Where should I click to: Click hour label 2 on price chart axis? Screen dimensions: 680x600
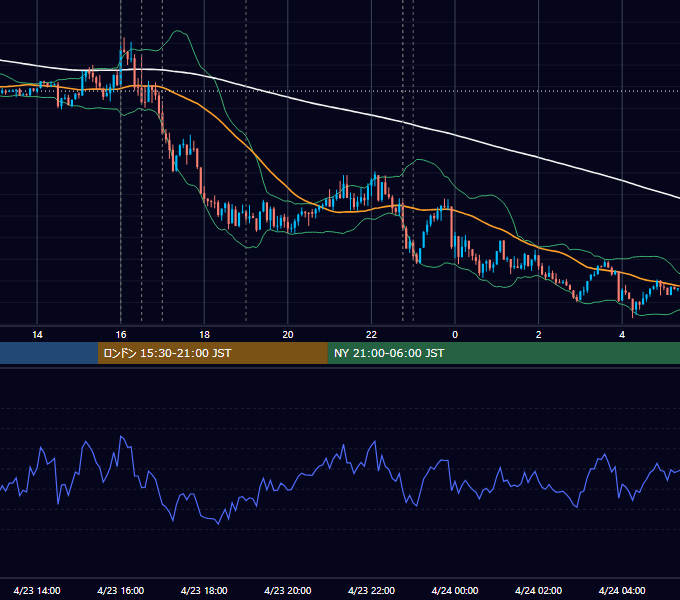click(539, 335)
